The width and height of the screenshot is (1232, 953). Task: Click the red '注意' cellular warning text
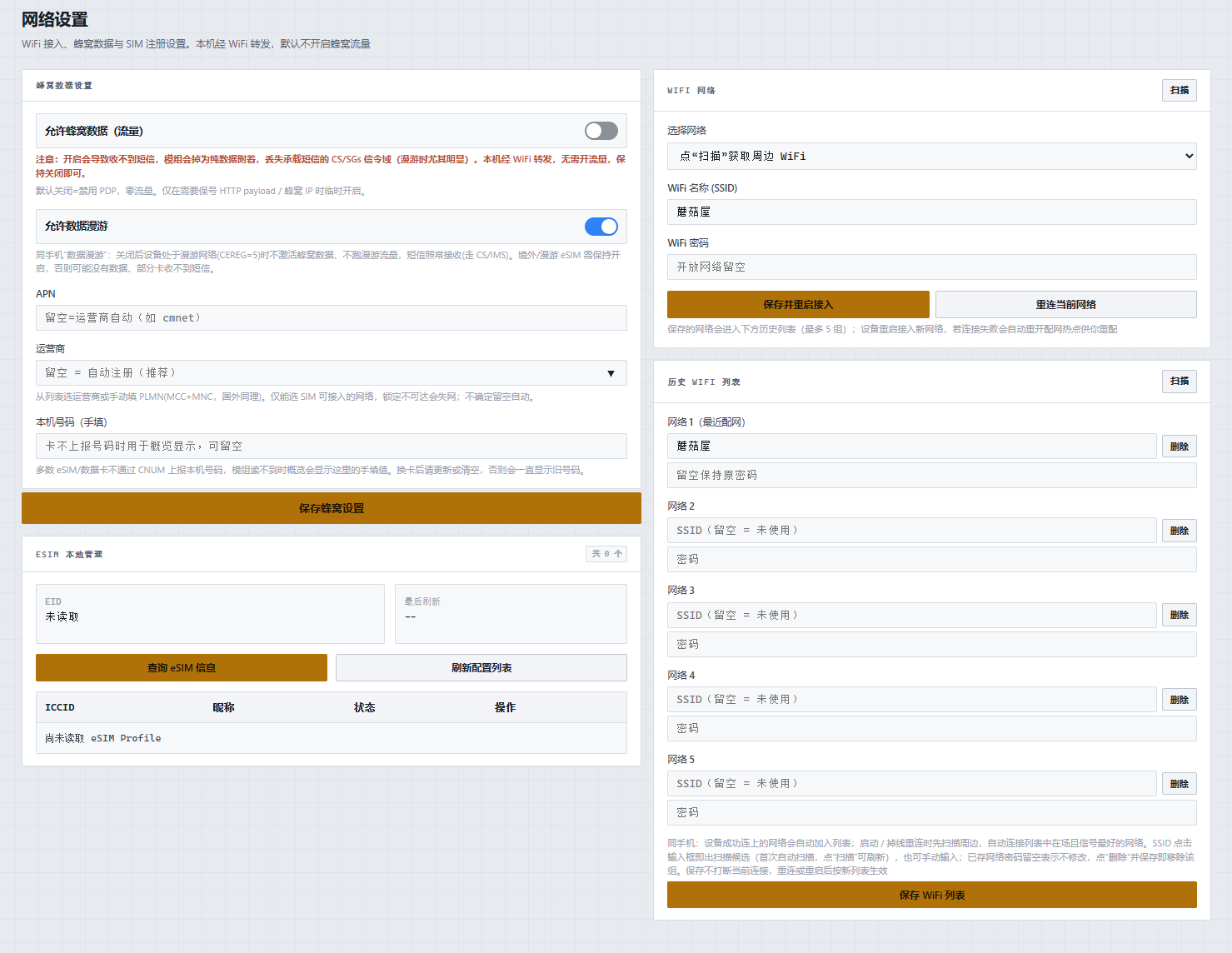[331, 166]
